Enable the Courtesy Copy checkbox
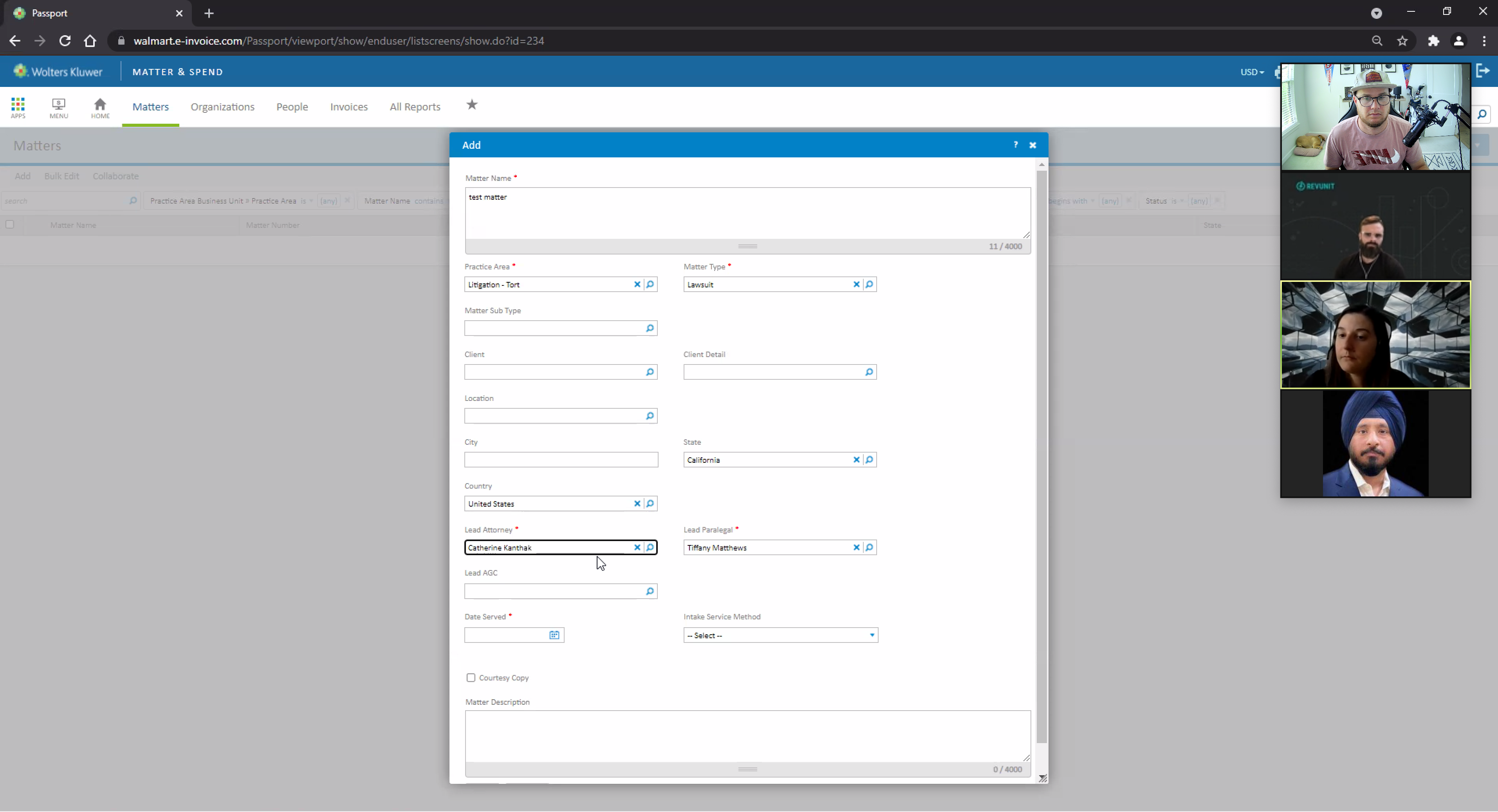1498x812 pixels. 471,678
